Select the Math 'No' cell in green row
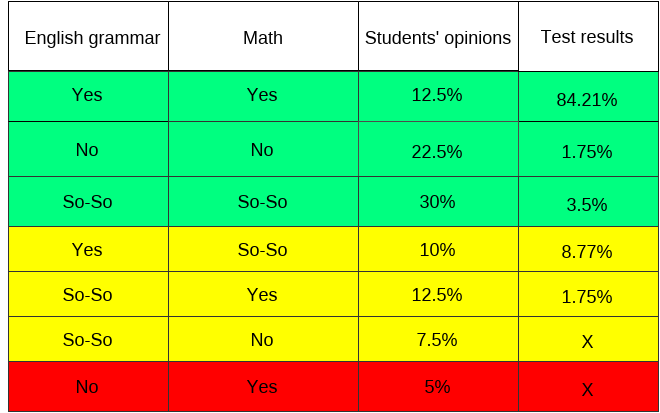The image size is (660, 413). (262, 150)
